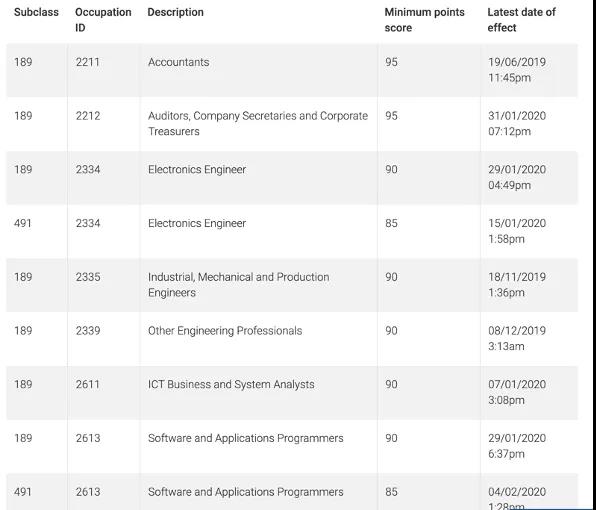Select Electronics Engineer row with score 90

coord(292,178)
